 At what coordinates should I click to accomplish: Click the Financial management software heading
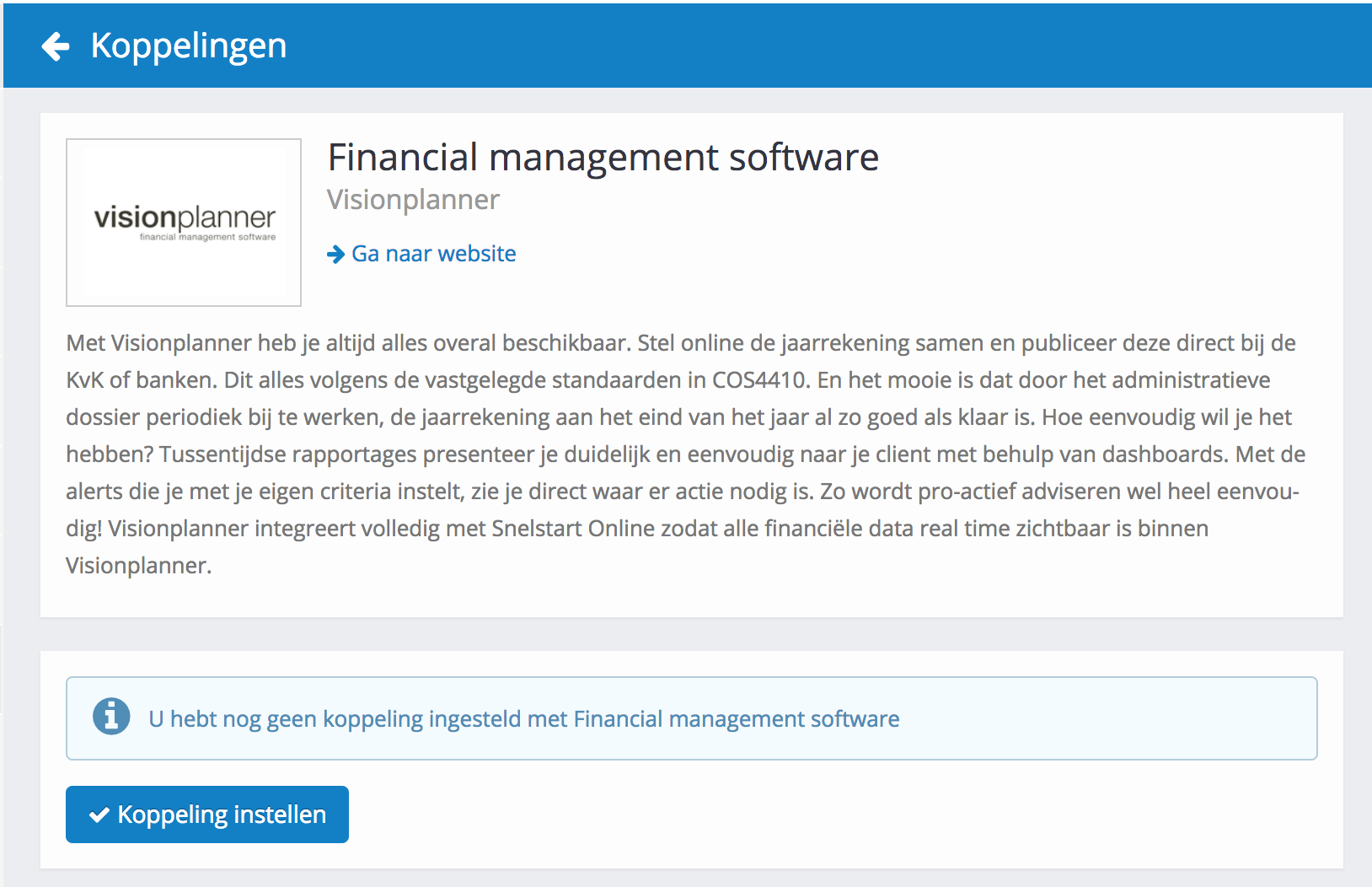tap(603, 158)
